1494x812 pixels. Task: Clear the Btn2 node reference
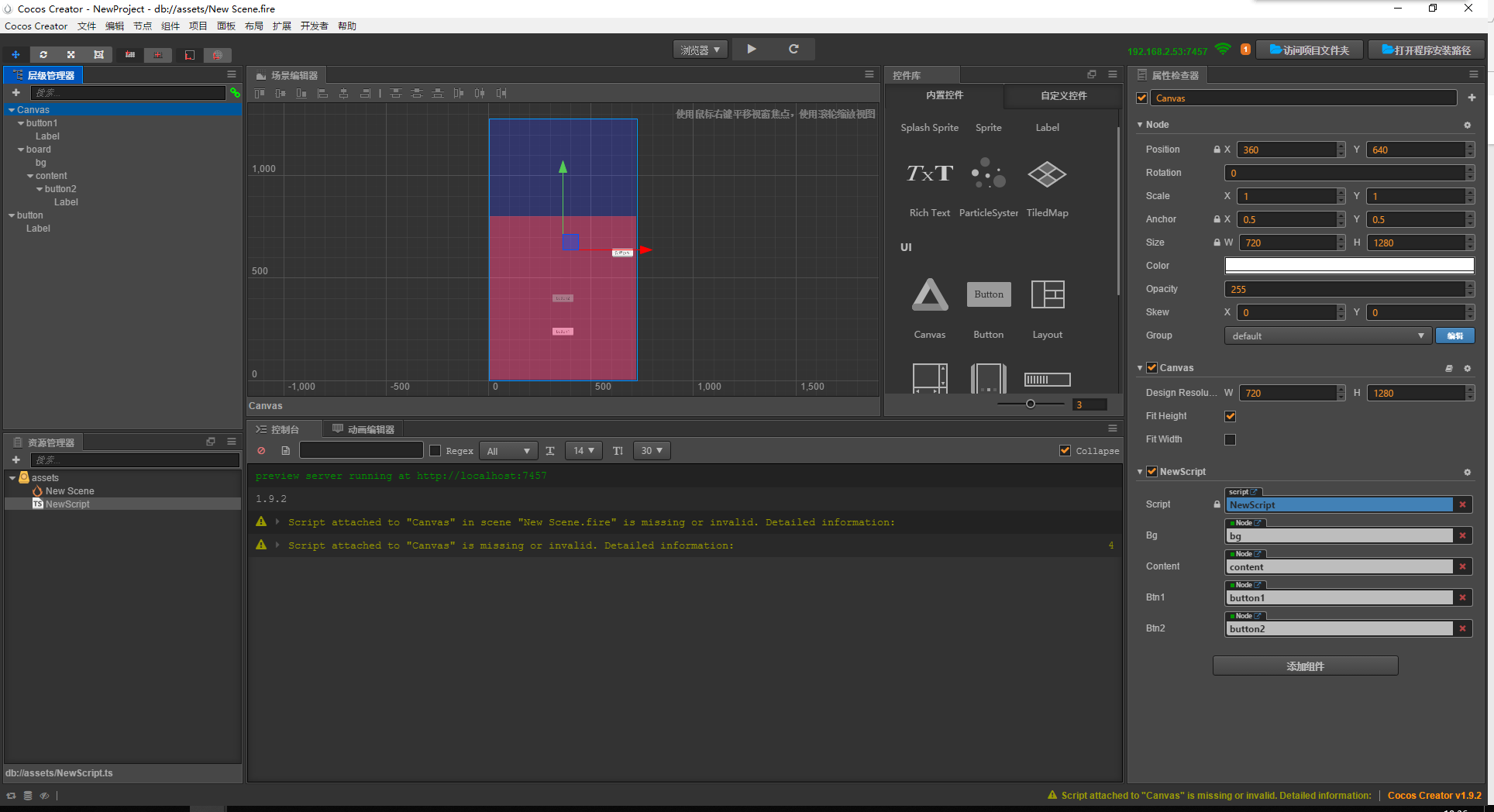click(x=1463, y=628)
